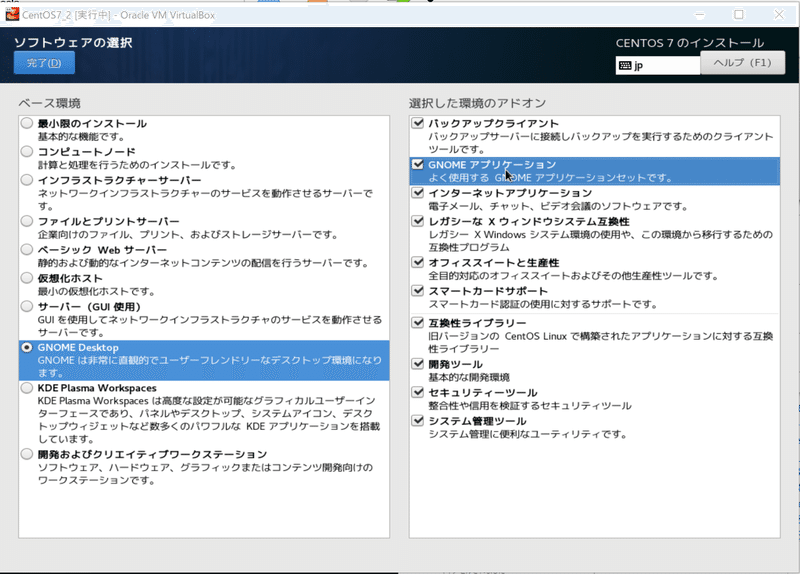Select the GNOME Desktop radio button

pos(27,347)
